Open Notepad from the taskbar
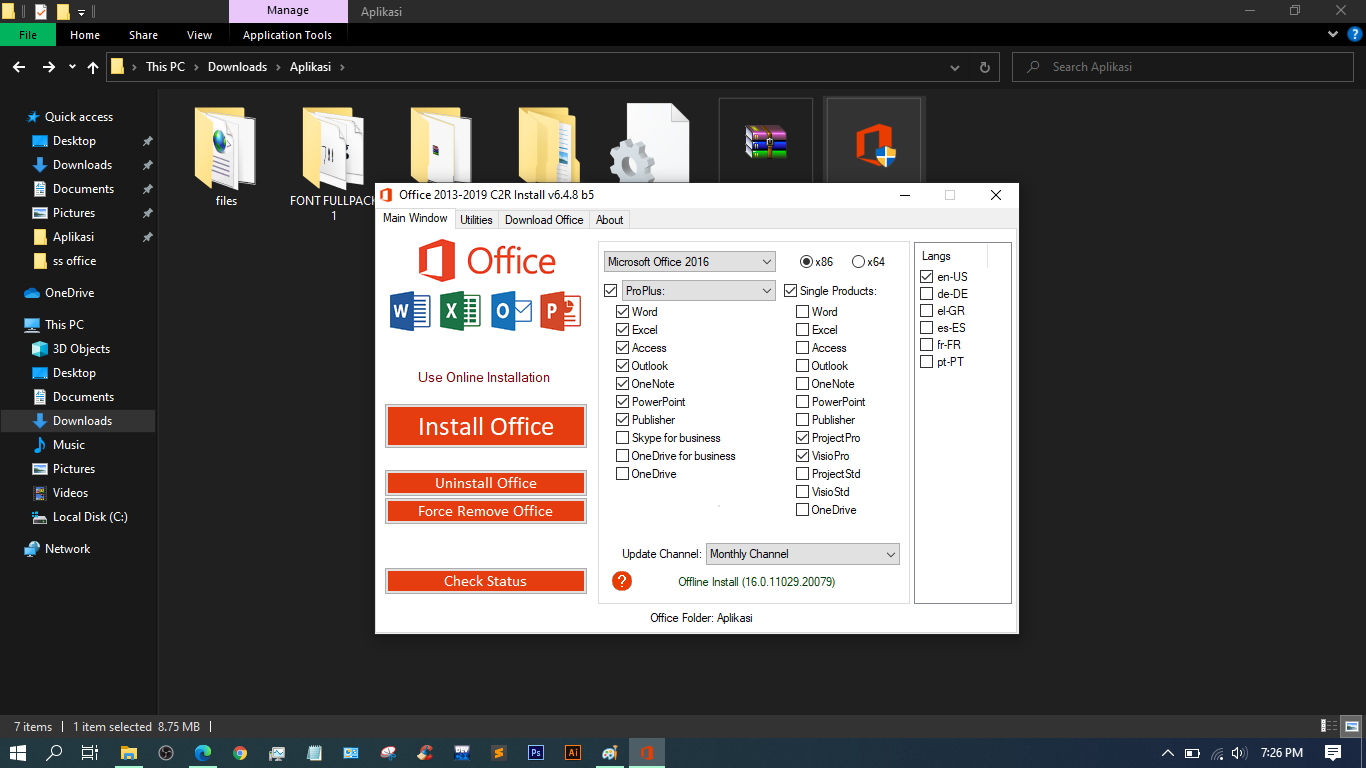 click(x=314, y=753)
